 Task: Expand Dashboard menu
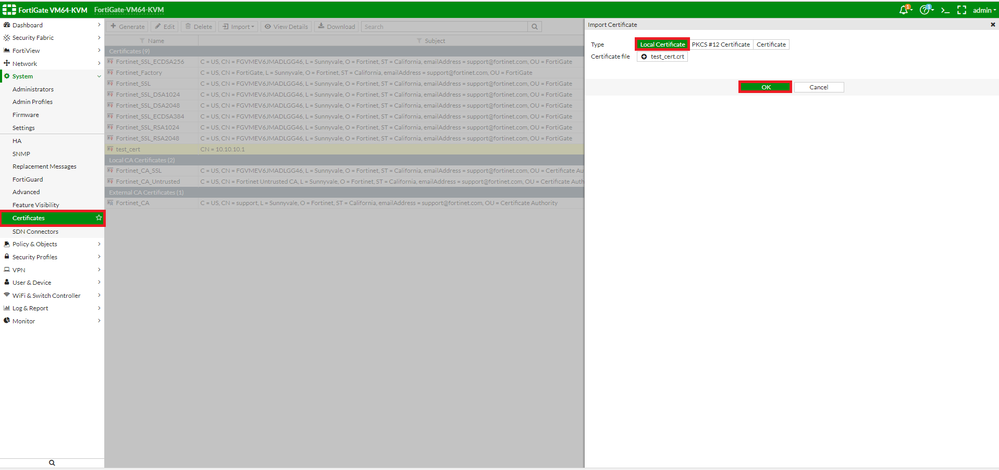click(52, 25)
